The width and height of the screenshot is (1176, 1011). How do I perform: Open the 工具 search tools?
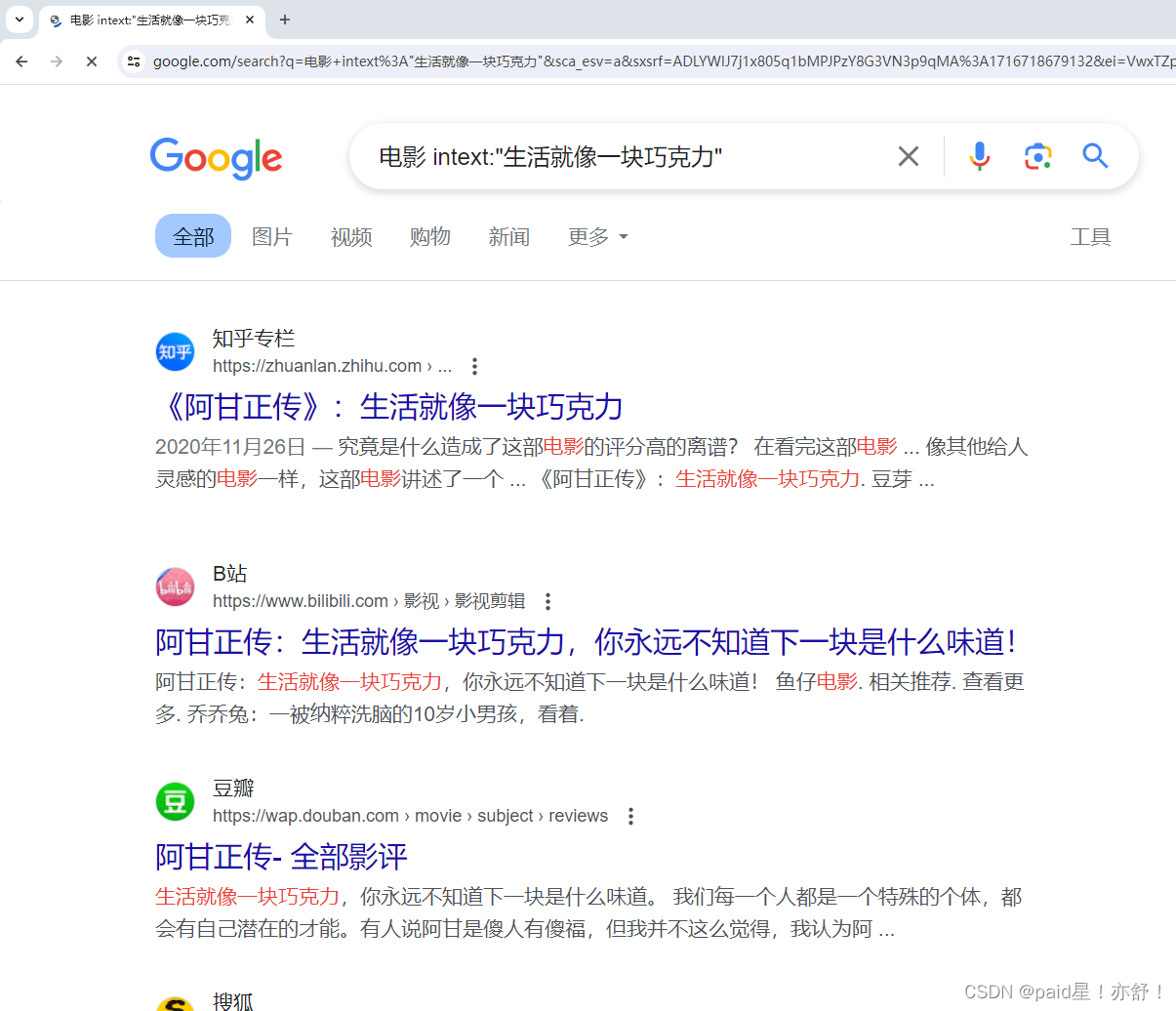coord(1090,236)
